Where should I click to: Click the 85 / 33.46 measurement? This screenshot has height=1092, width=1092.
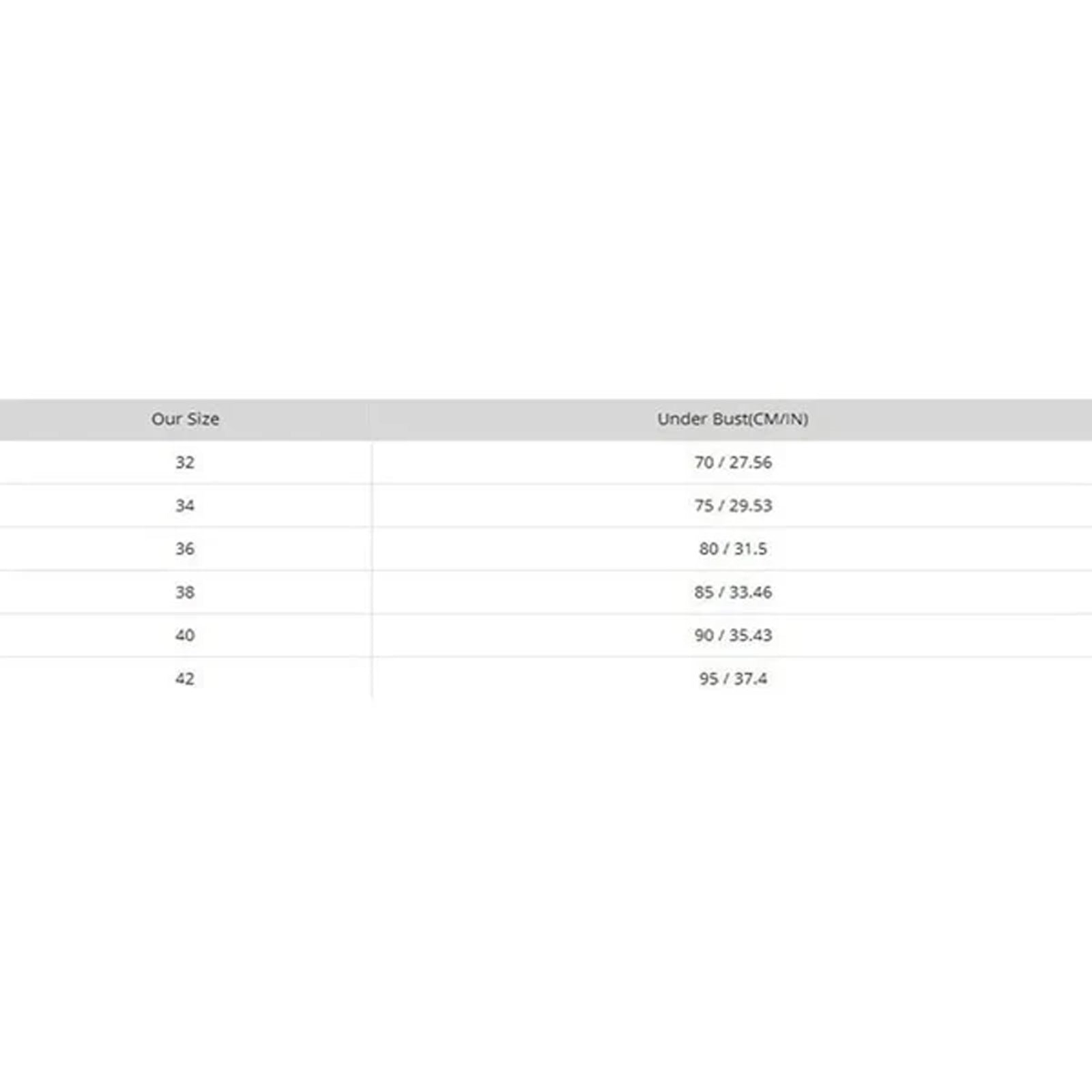click(x=733, y=592)
